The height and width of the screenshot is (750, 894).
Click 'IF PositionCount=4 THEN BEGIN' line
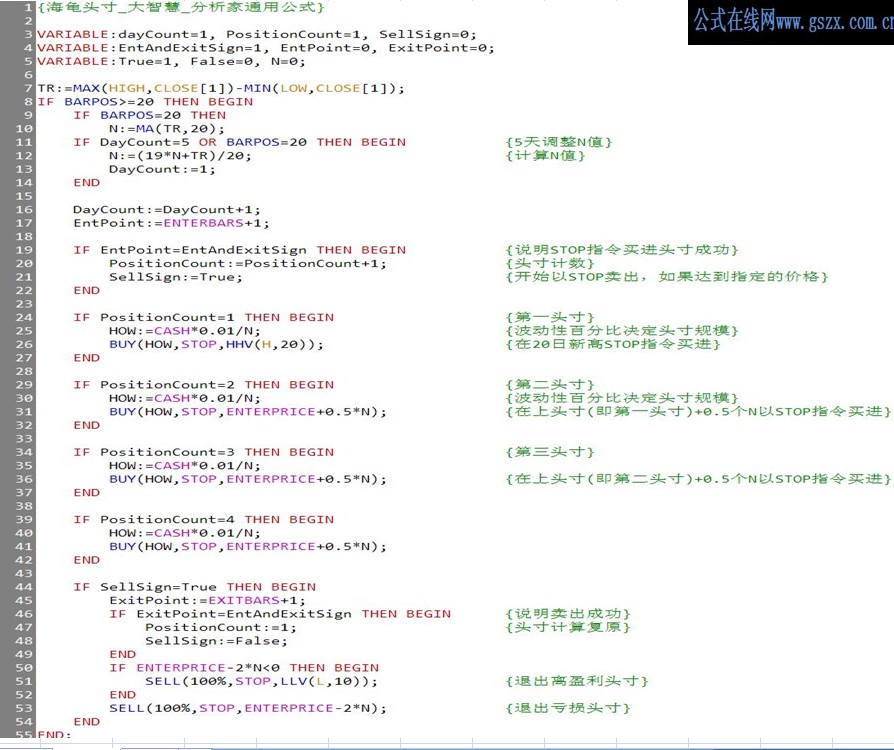[x=204, y=520]
